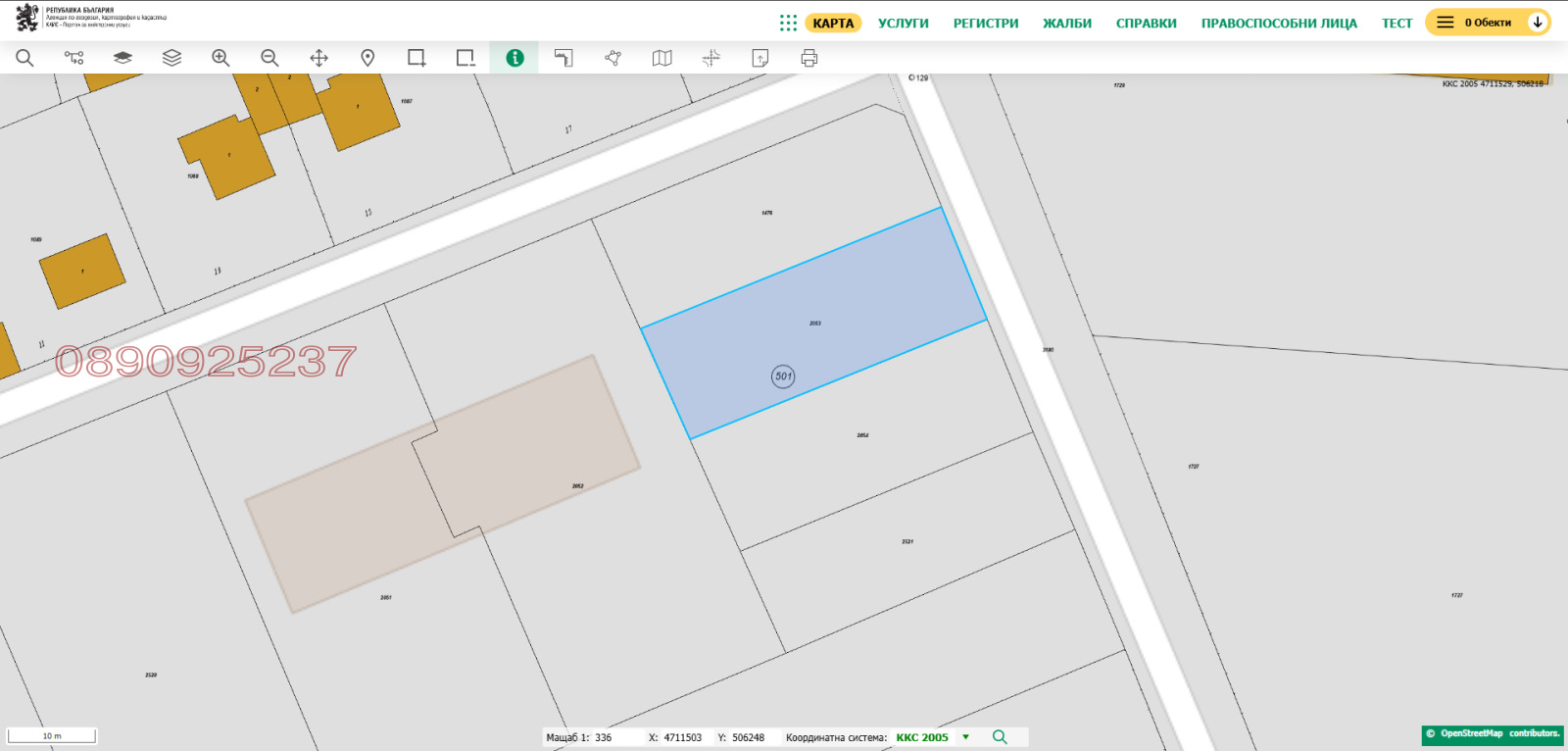Viewport: 1568px width, 751px height.
Task: Open the РЕГИСТРИ menu
Action: [986, 23]
